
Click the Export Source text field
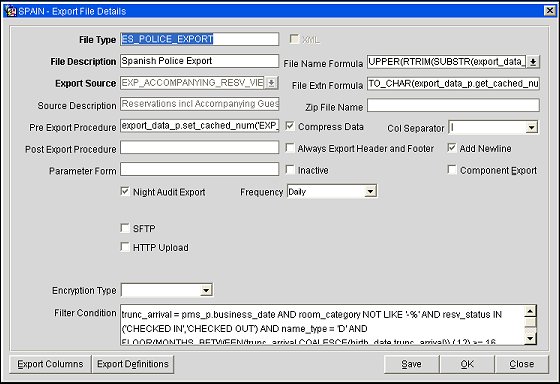tap(192, 83)
